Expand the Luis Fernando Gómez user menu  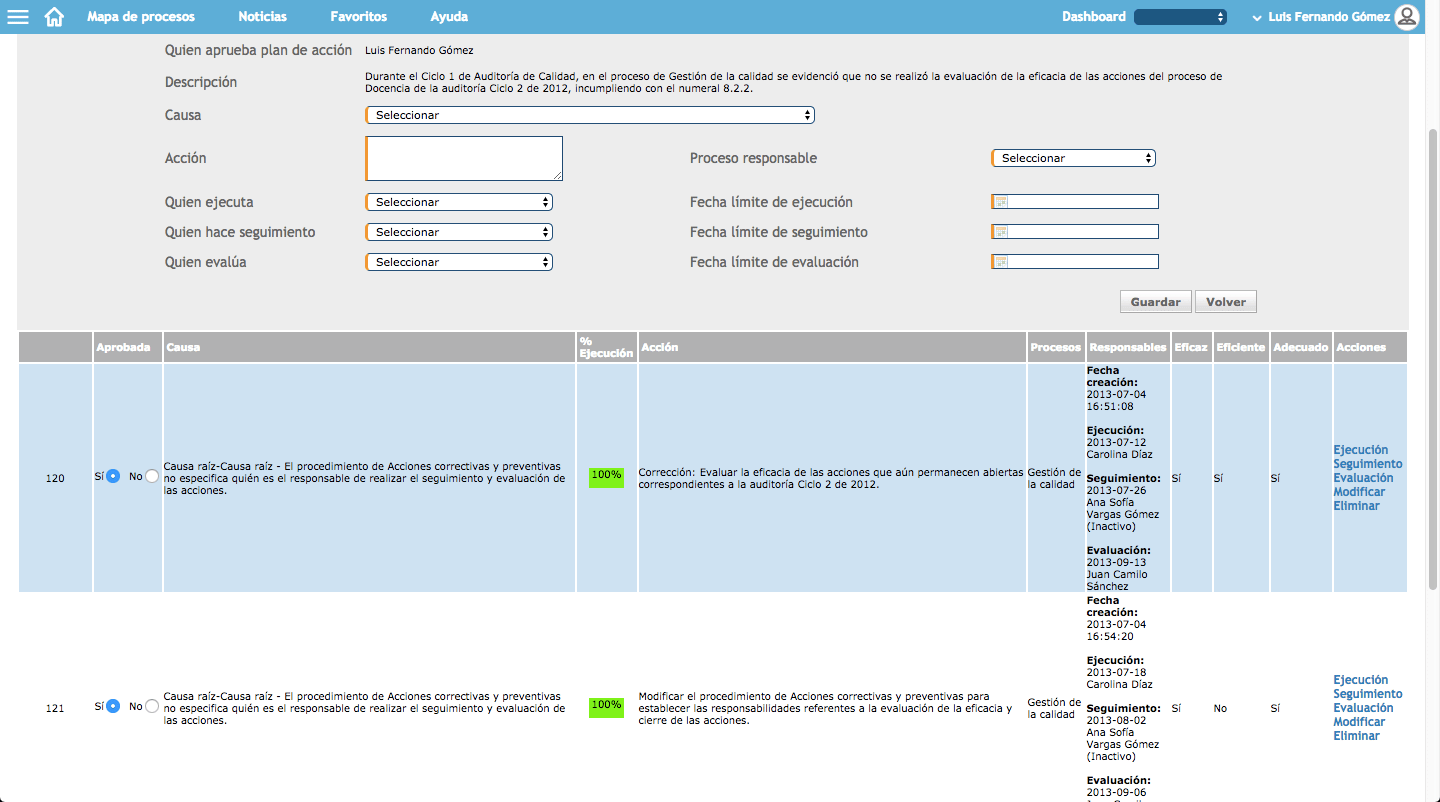click(1320, 17)
